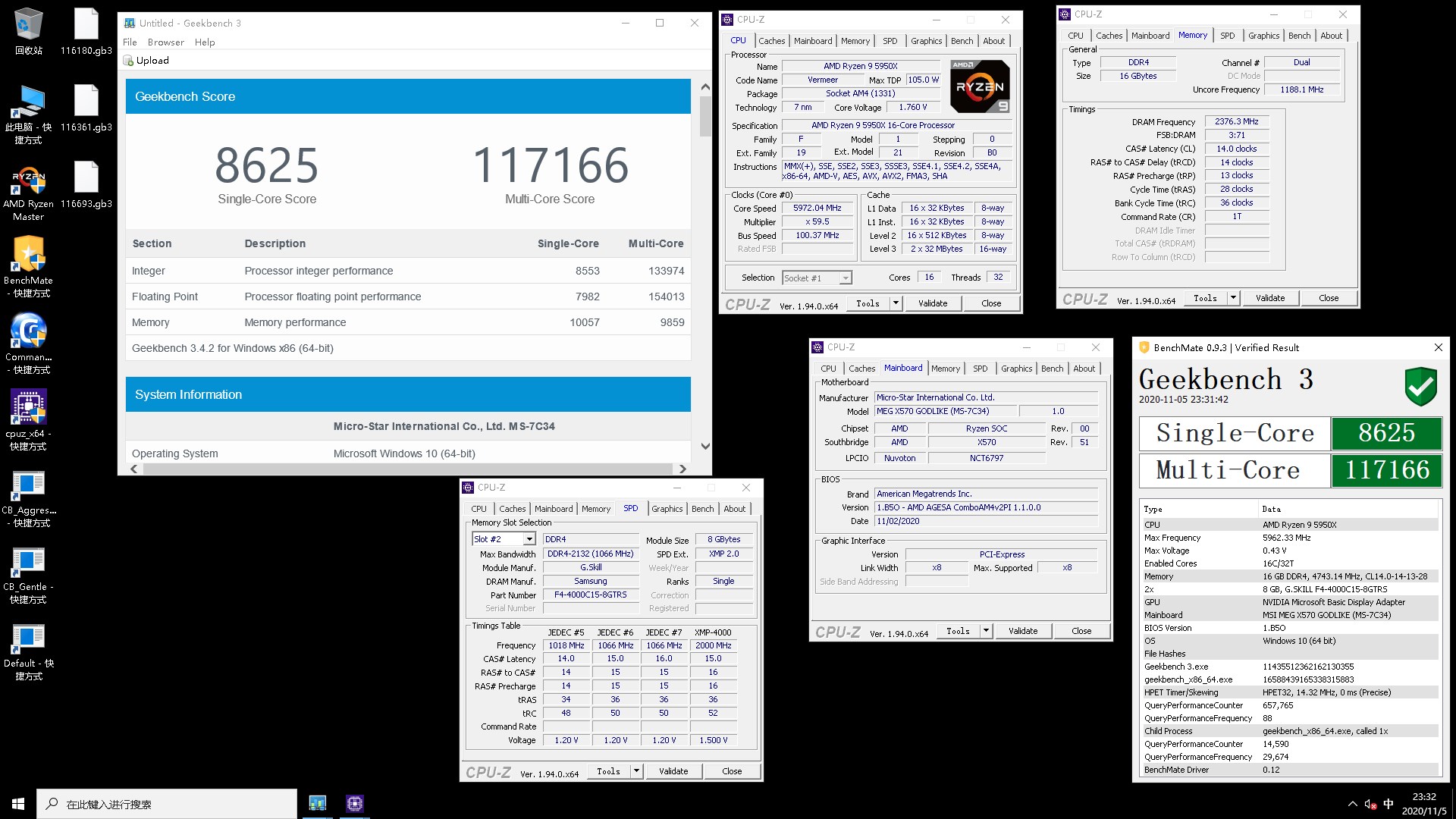
Task: Click the Geekbench Score blue header
Action: coord(408,96)
